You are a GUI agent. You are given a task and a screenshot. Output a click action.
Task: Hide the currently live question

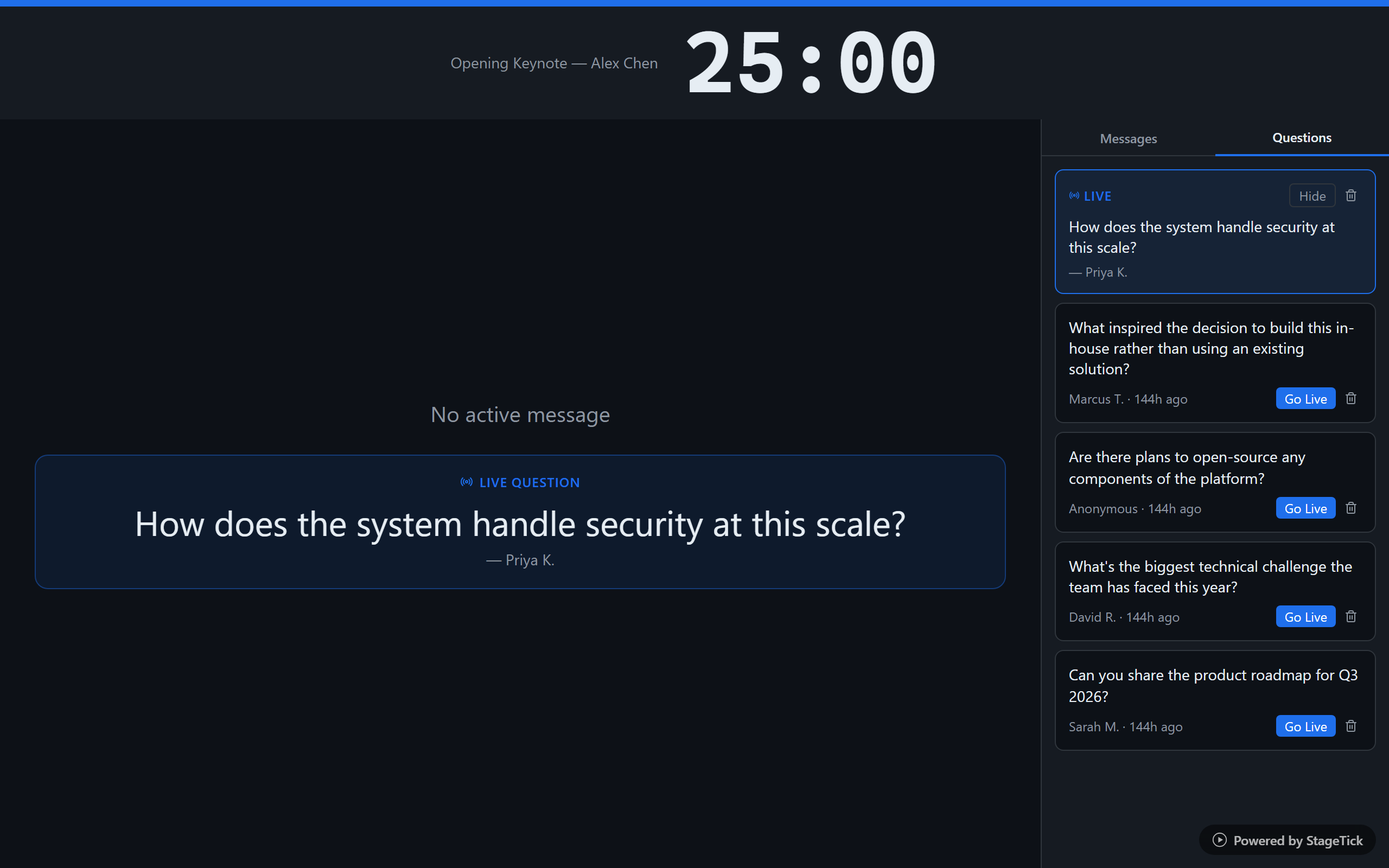coord(1312,195)
